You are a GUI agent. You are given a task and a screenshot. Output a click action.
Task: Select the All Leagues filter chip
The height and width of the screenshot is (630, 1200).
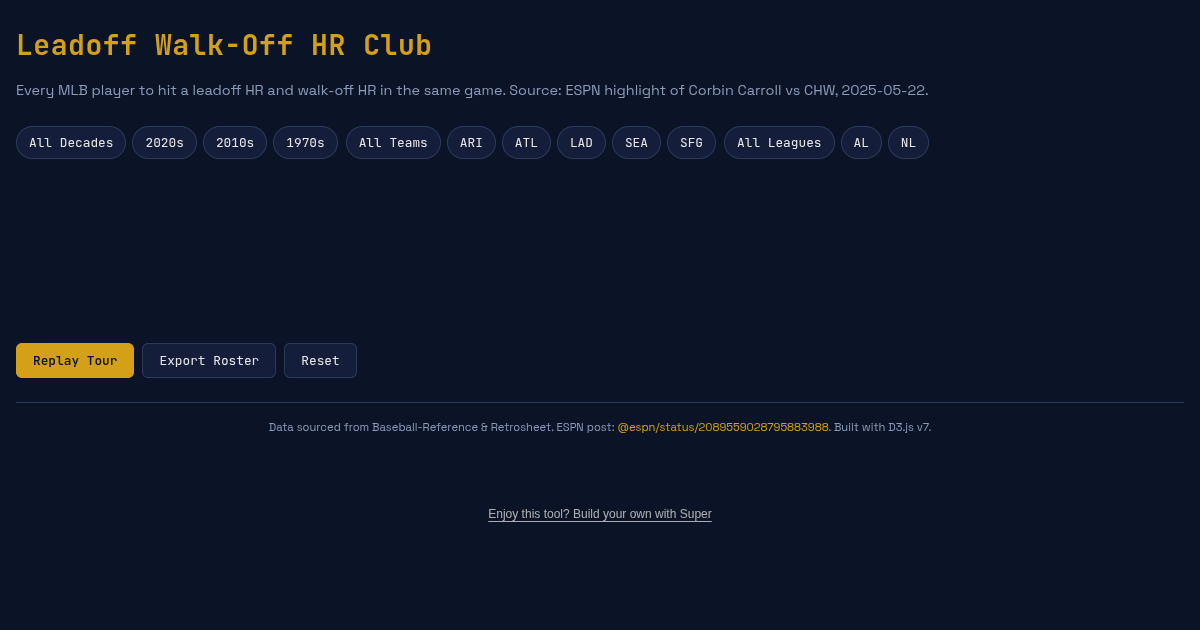[x=779, y=143]
